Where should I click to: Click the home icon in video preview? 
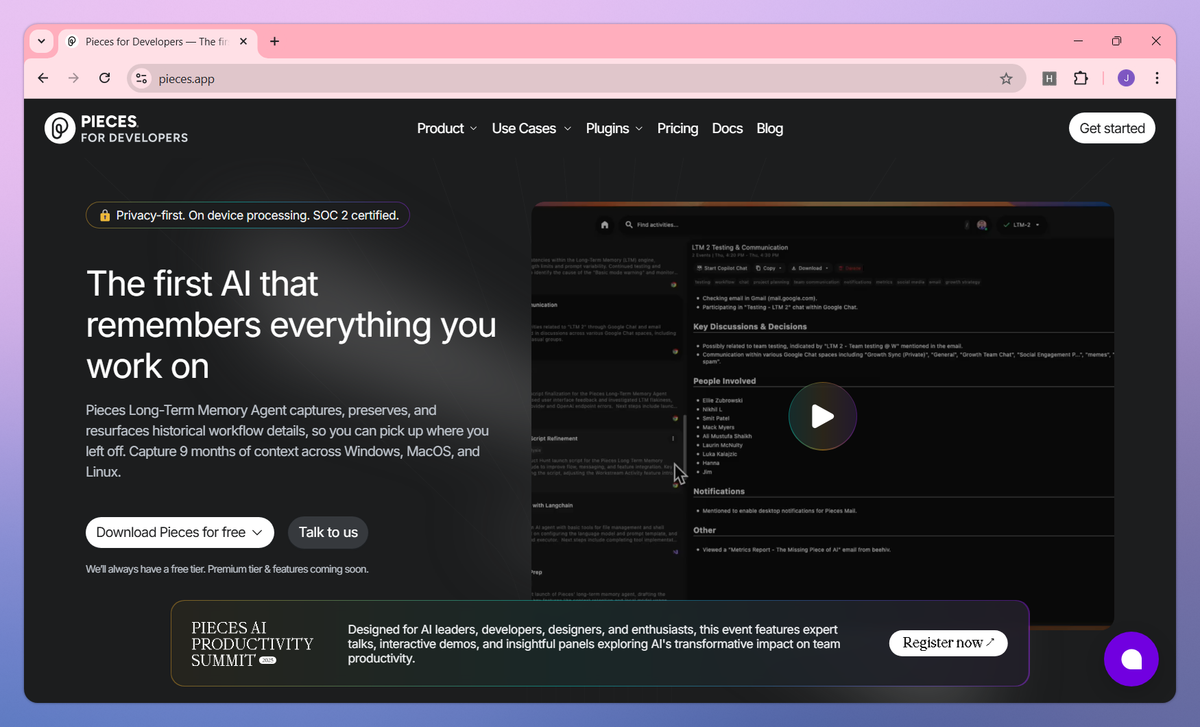604,225
